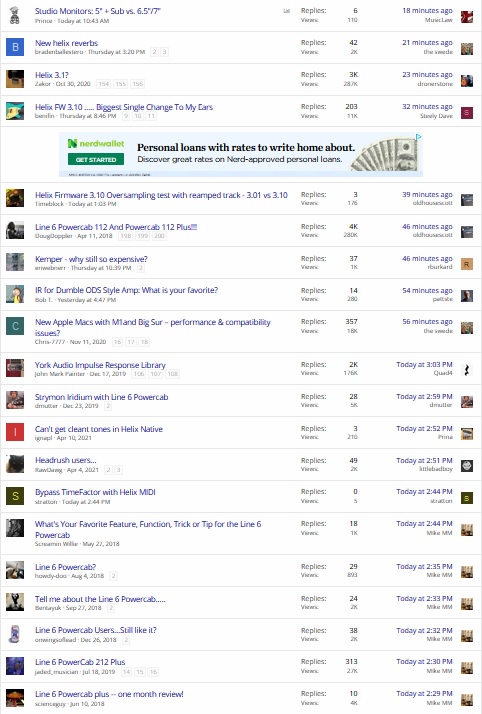Open Screamin Willie's avatar on Favorite Feature thread

(15, 528)
